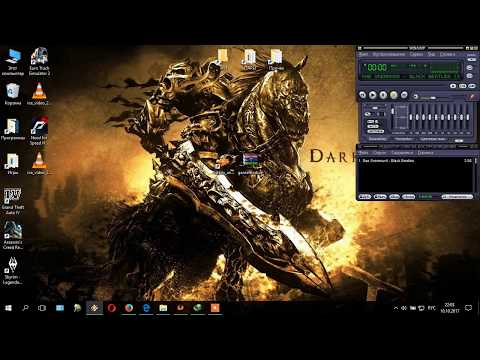
Task: Click the highlighted Stop button in Winamp
Action: tap(393, 95)
